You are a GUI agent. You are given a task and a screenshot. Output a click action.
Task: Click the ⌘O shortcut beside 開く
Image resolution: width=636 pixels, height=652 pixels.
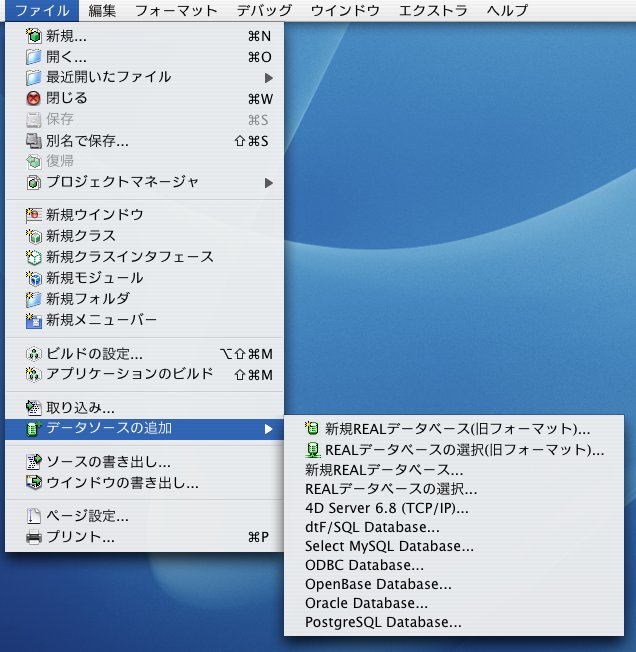tap(260, 57)
